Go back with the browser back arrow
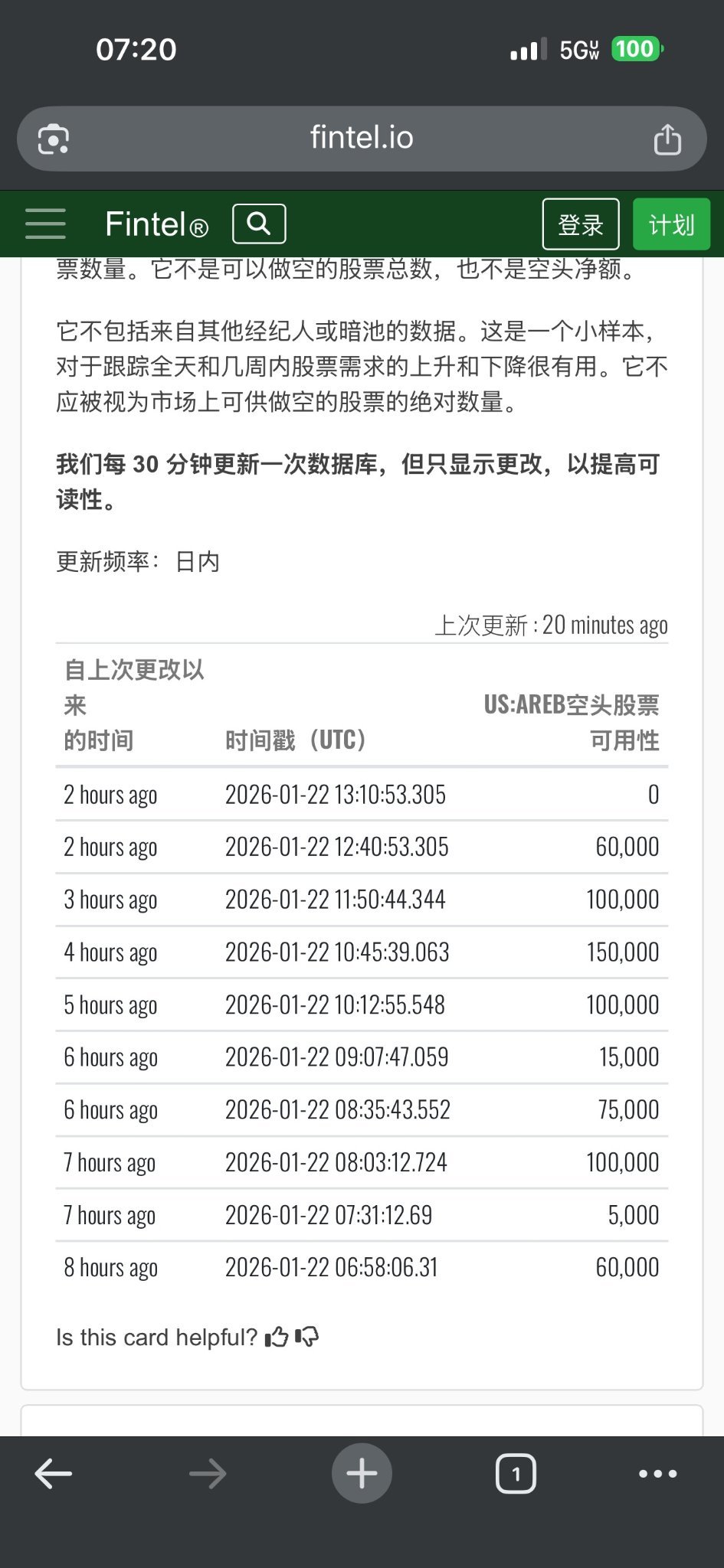724x1568 pixels. pyautogui.click(x=54, y=1473)
